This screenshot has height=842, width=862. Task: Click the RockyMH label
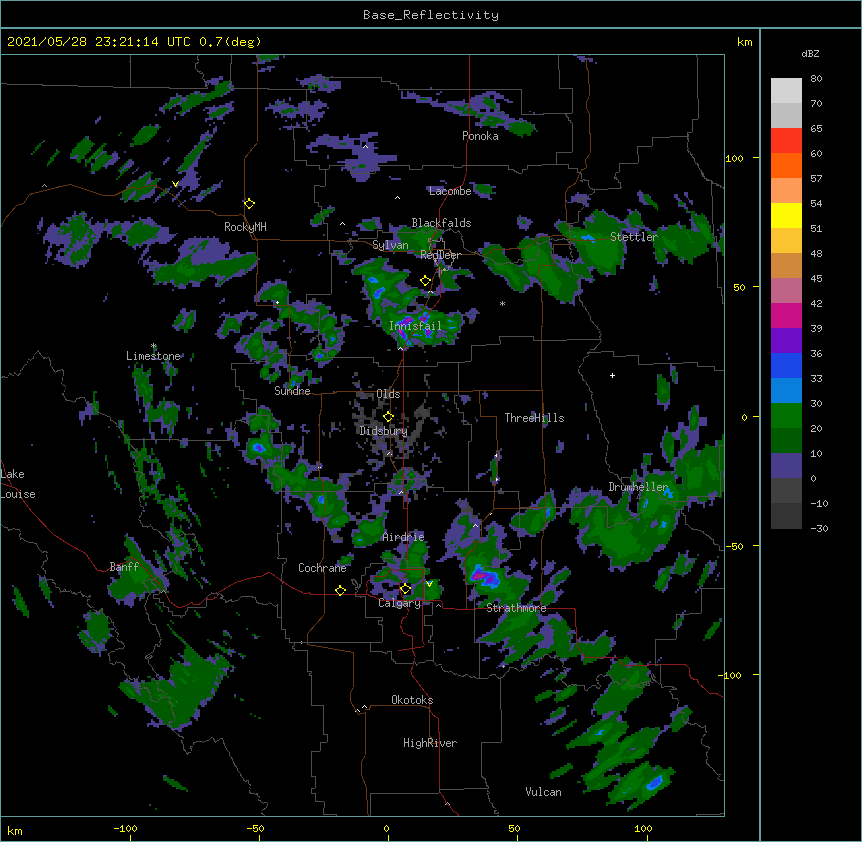pos(245,227)
